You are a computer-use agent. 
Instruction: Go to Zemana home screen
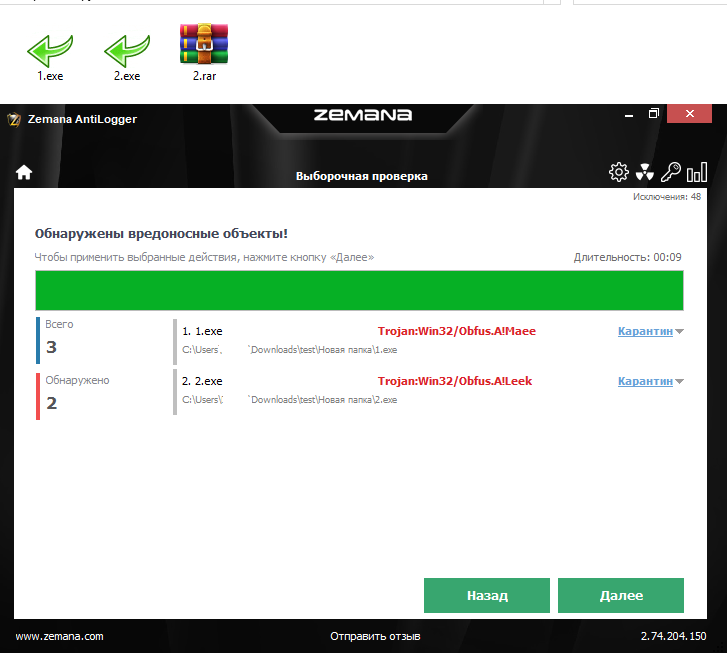coord(24,173)
